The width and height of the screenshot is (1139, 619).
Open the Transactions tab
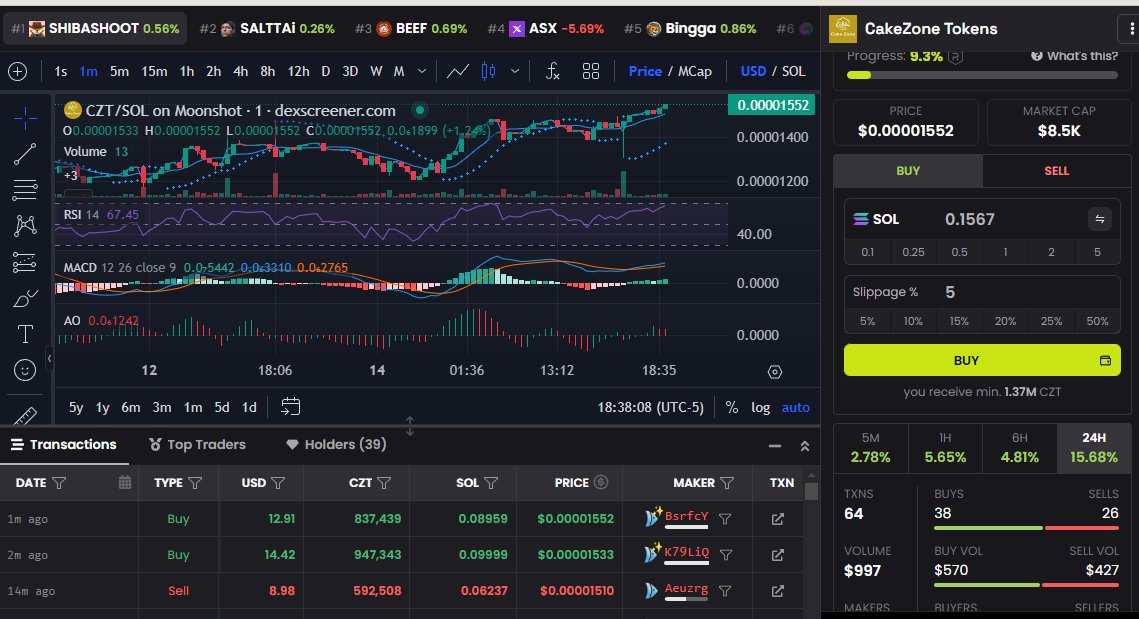coord(64,445)
